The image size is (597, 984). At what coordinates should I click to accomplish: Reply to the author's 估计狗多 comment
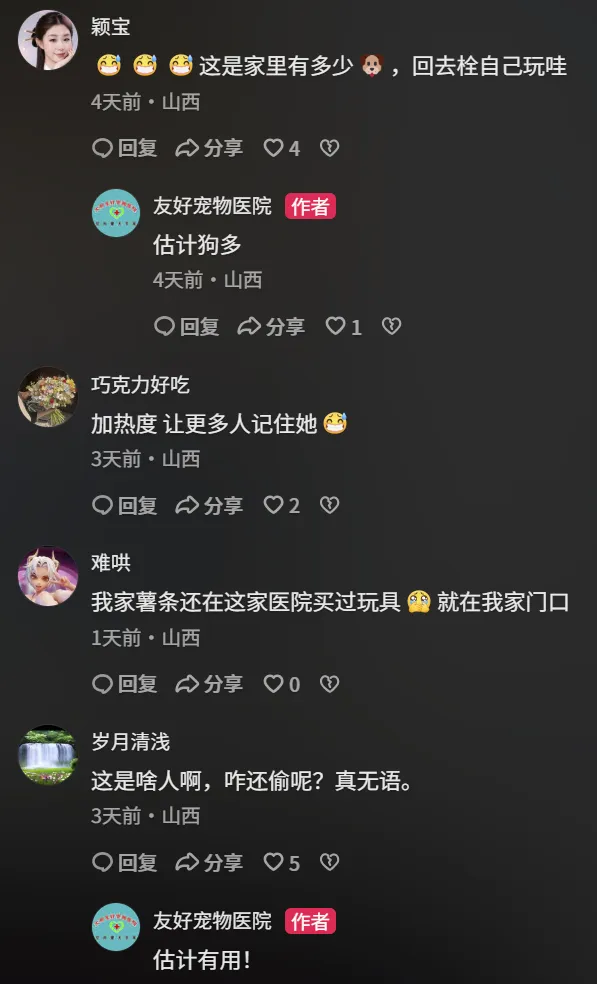click(186, 326)
